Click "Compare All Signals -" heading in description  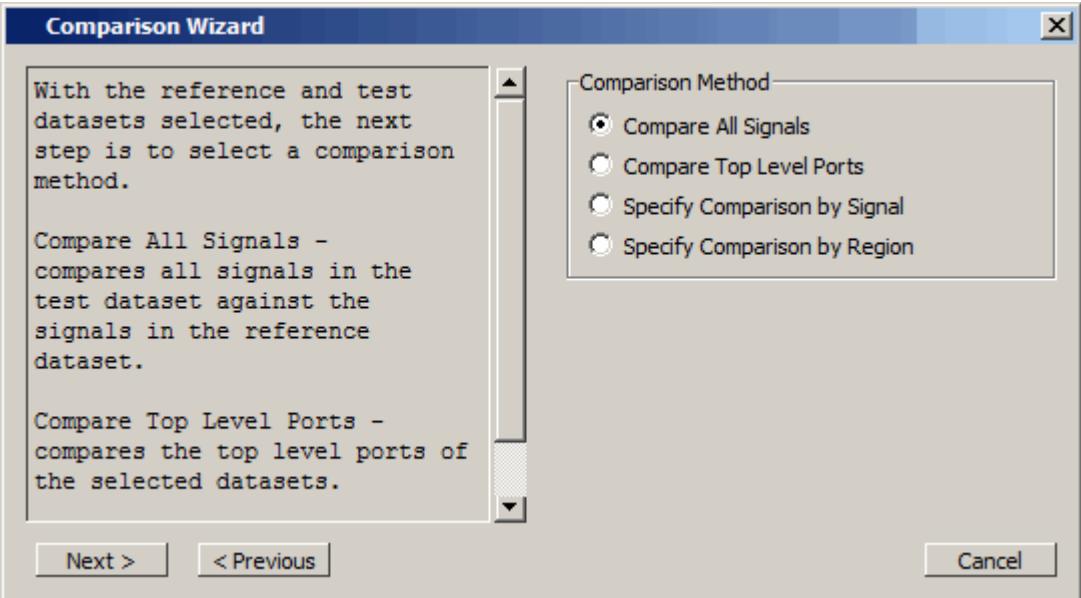181,241
